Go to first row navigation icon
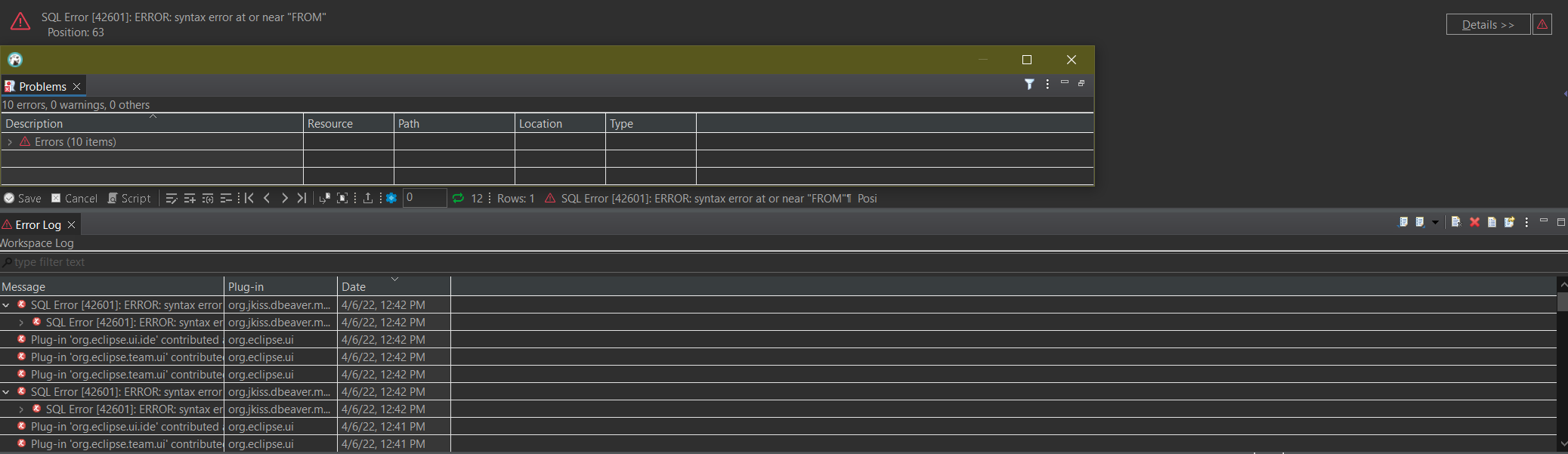 [x=249, y=198]
